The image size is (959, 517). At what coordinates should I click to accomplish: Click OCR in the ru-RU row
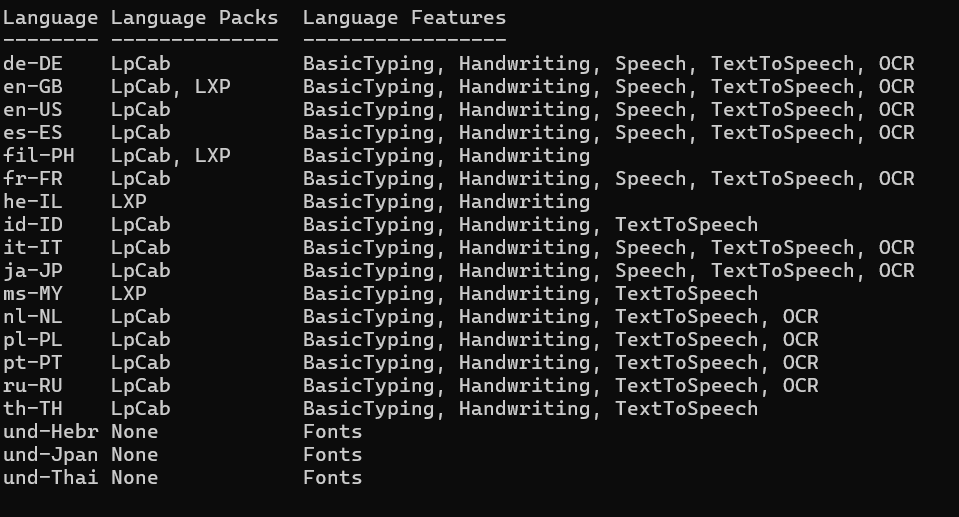(x=800, y=386)
